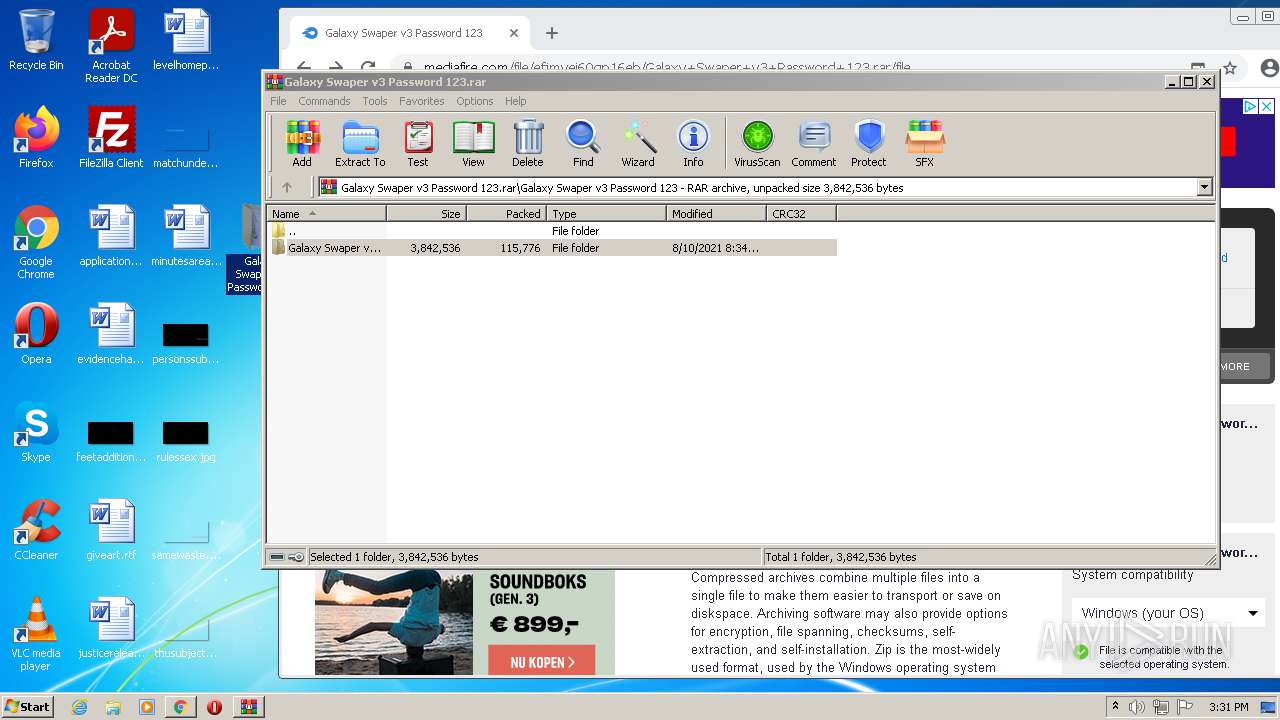
Task: Click the NU KOPEN ad button
Action: pyautogui.click(x=542, y=661)
